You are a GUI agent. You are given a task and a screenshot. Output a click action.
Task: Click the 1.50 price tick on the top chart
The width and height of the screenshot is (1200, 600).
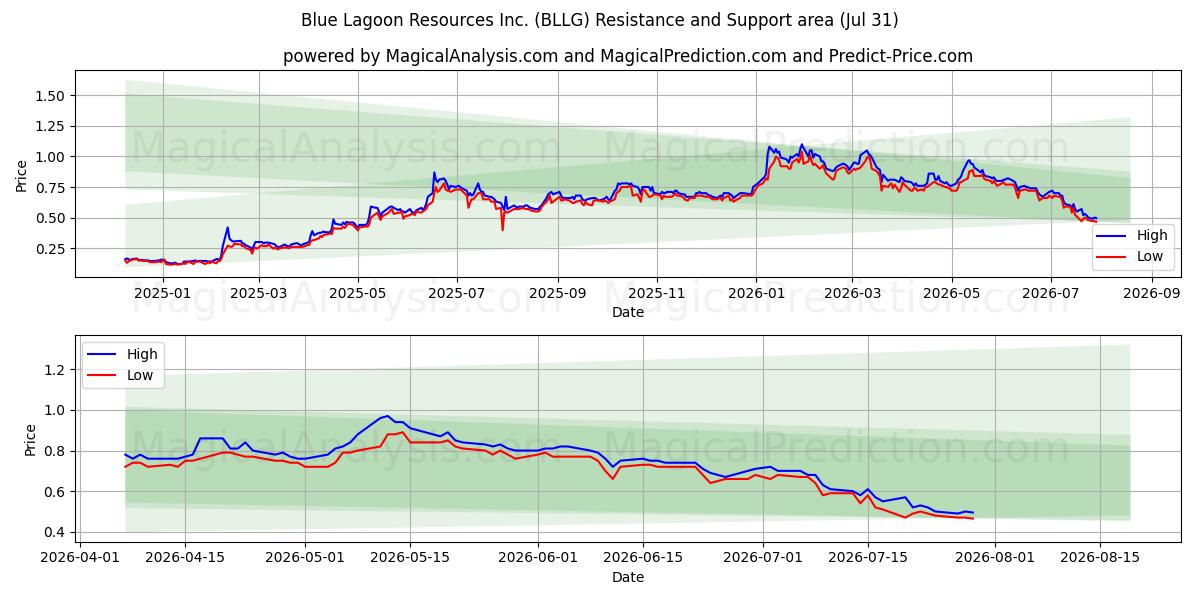pyautogui.click(x=52, y=96)
